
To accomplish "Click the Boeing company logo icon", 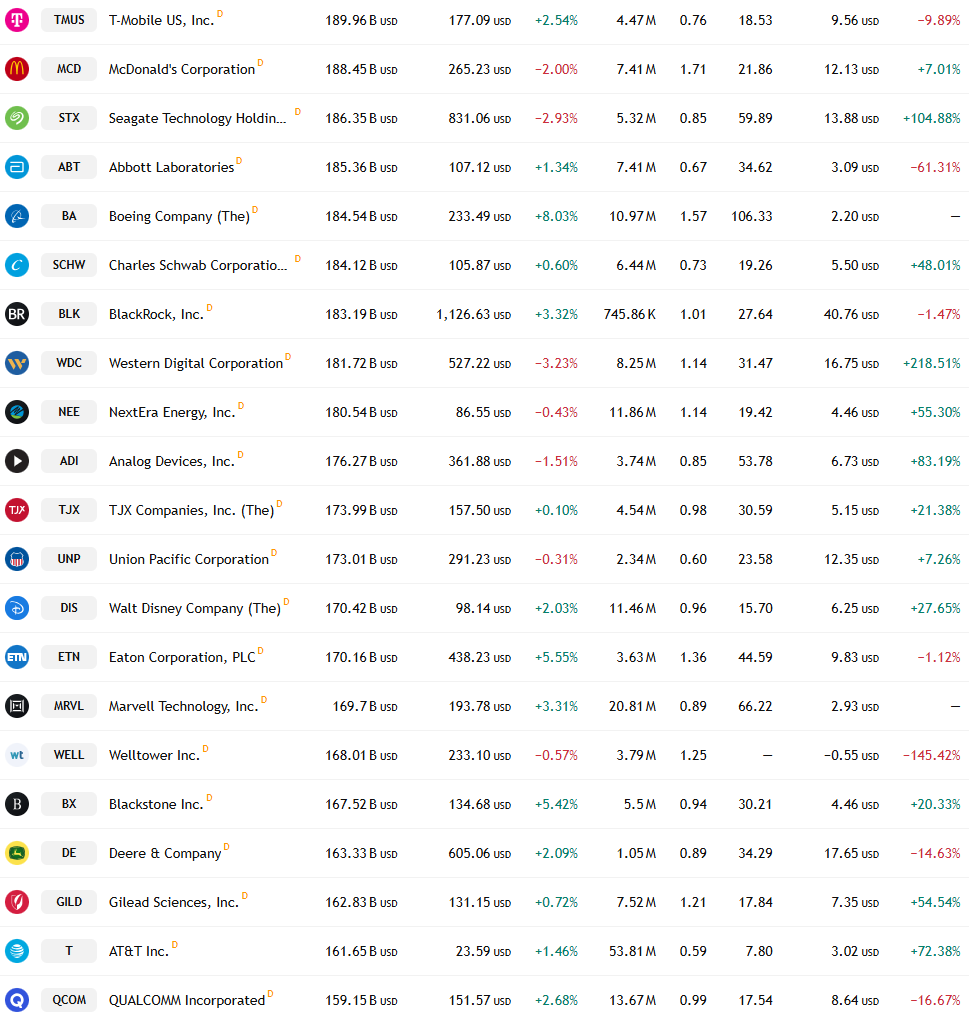I will (17, 216).
